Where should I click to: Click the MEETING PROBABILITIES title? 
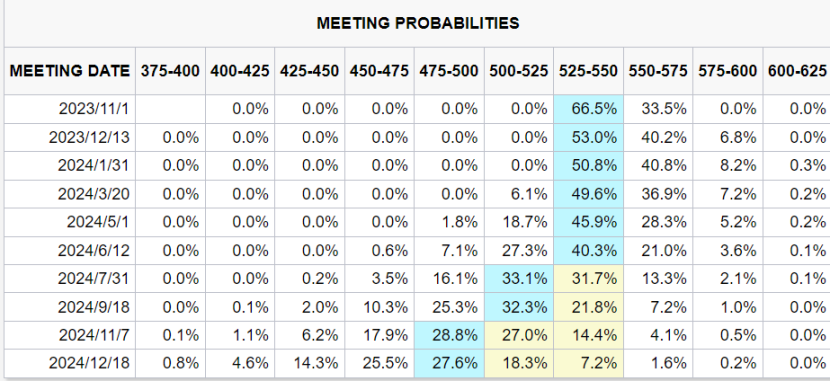pos(418,23)
